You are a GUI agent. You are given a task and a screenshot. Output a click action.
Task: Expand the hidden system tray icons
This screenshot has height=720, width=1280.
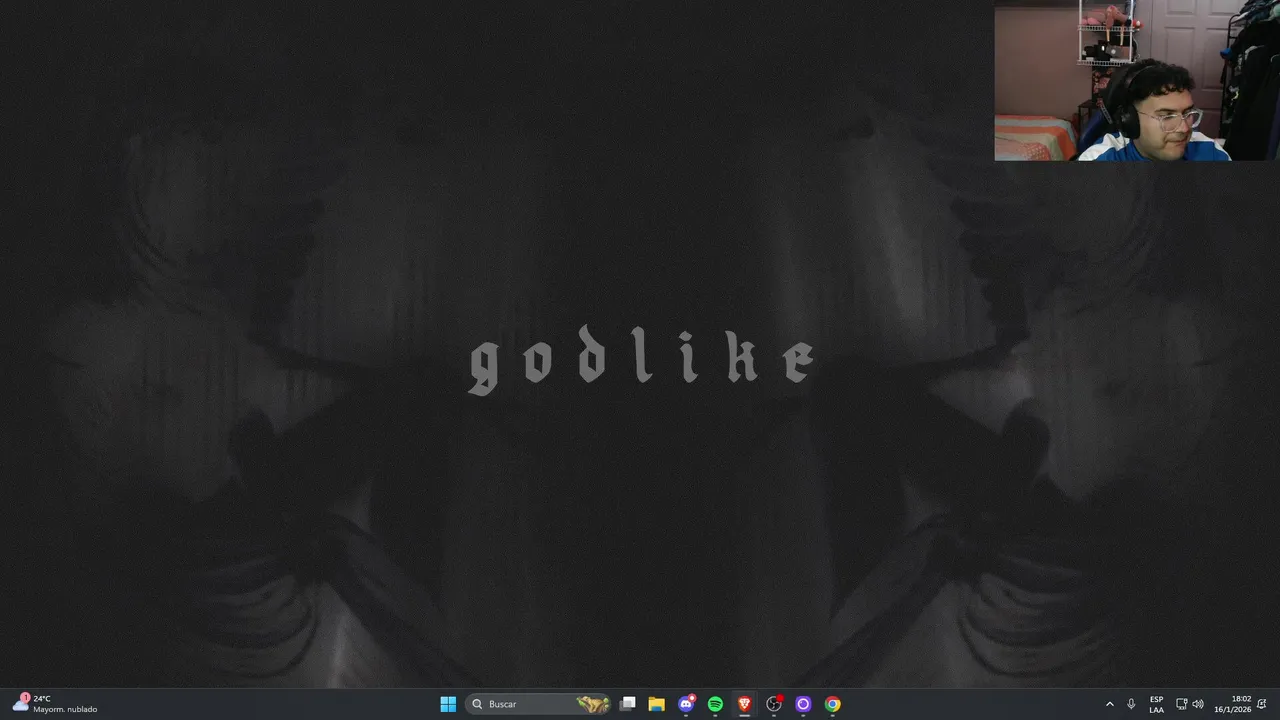[x=1109, y=704]
